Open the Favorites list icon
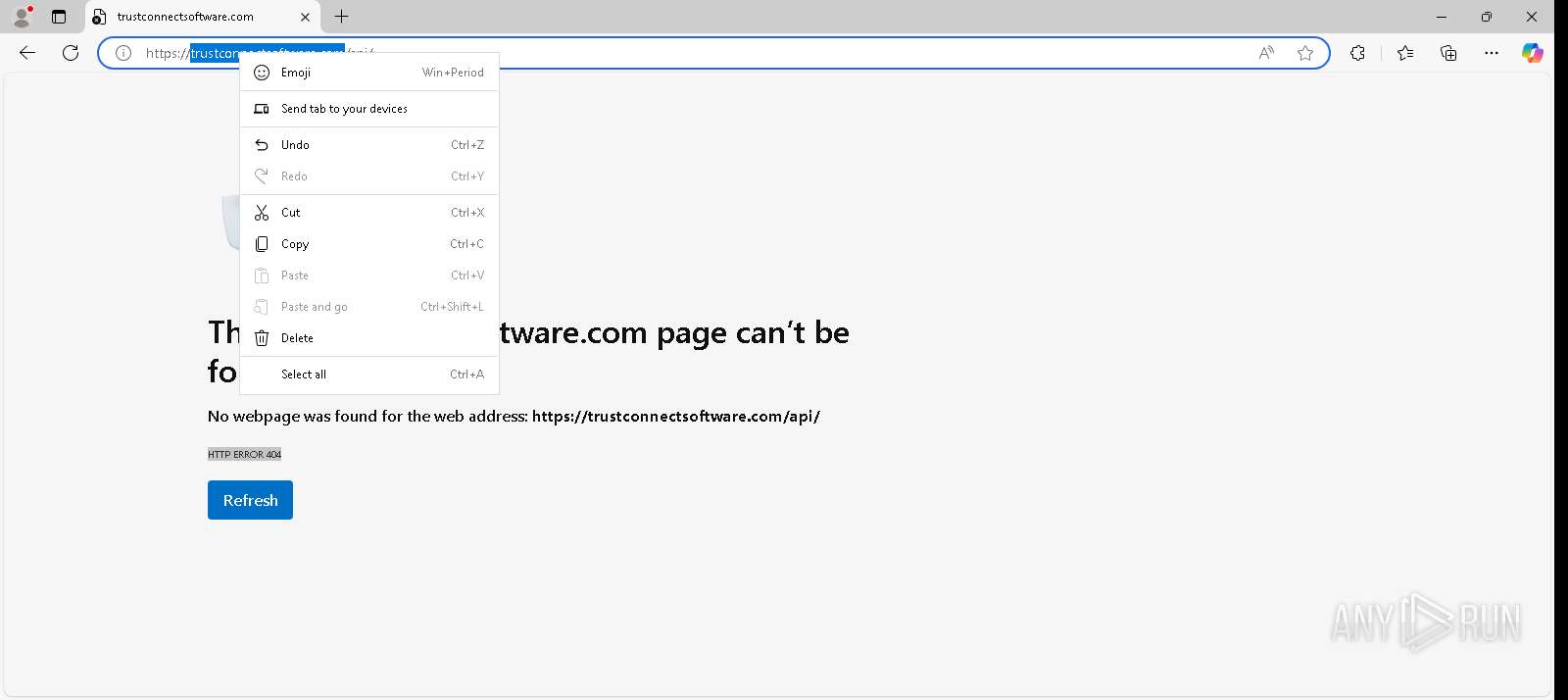1568x700 pixels. click(x=1405, y=53)
